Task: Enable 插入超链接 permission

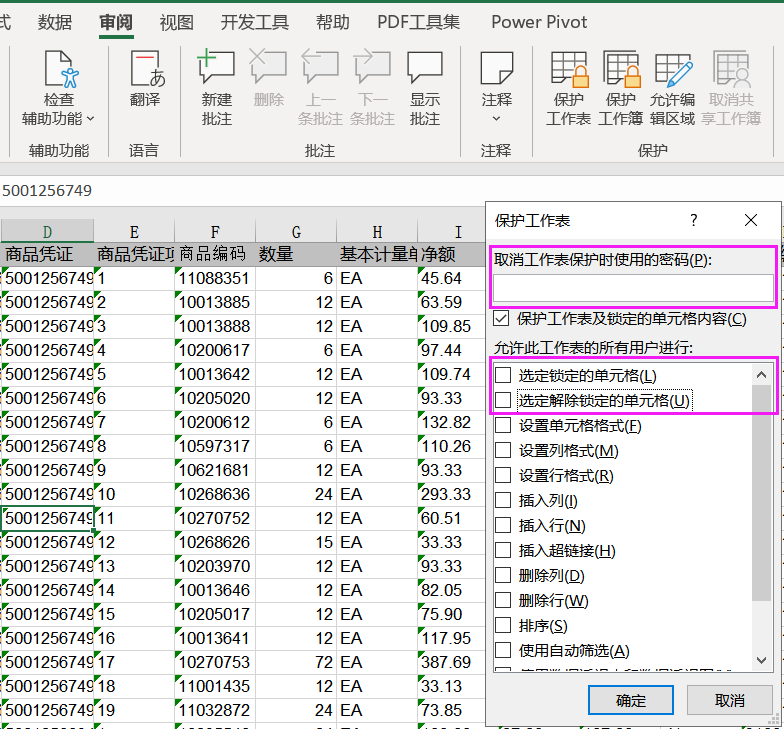Action: [x=503, y=550]
